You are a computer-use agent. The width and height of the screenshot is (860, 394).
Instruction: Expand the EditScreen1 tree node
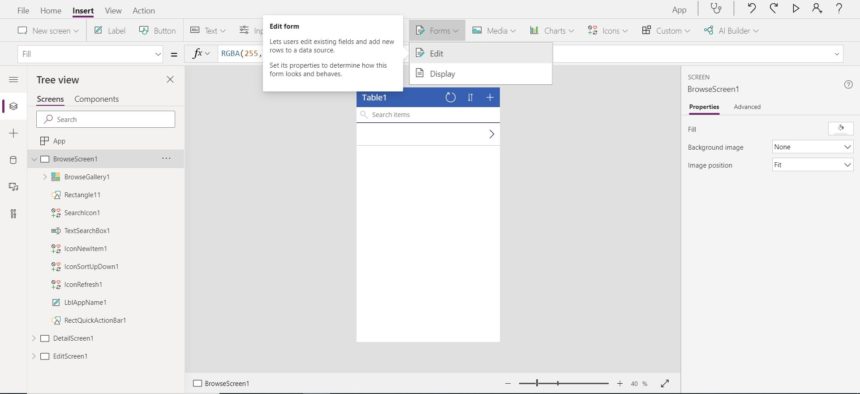[34, 356]
